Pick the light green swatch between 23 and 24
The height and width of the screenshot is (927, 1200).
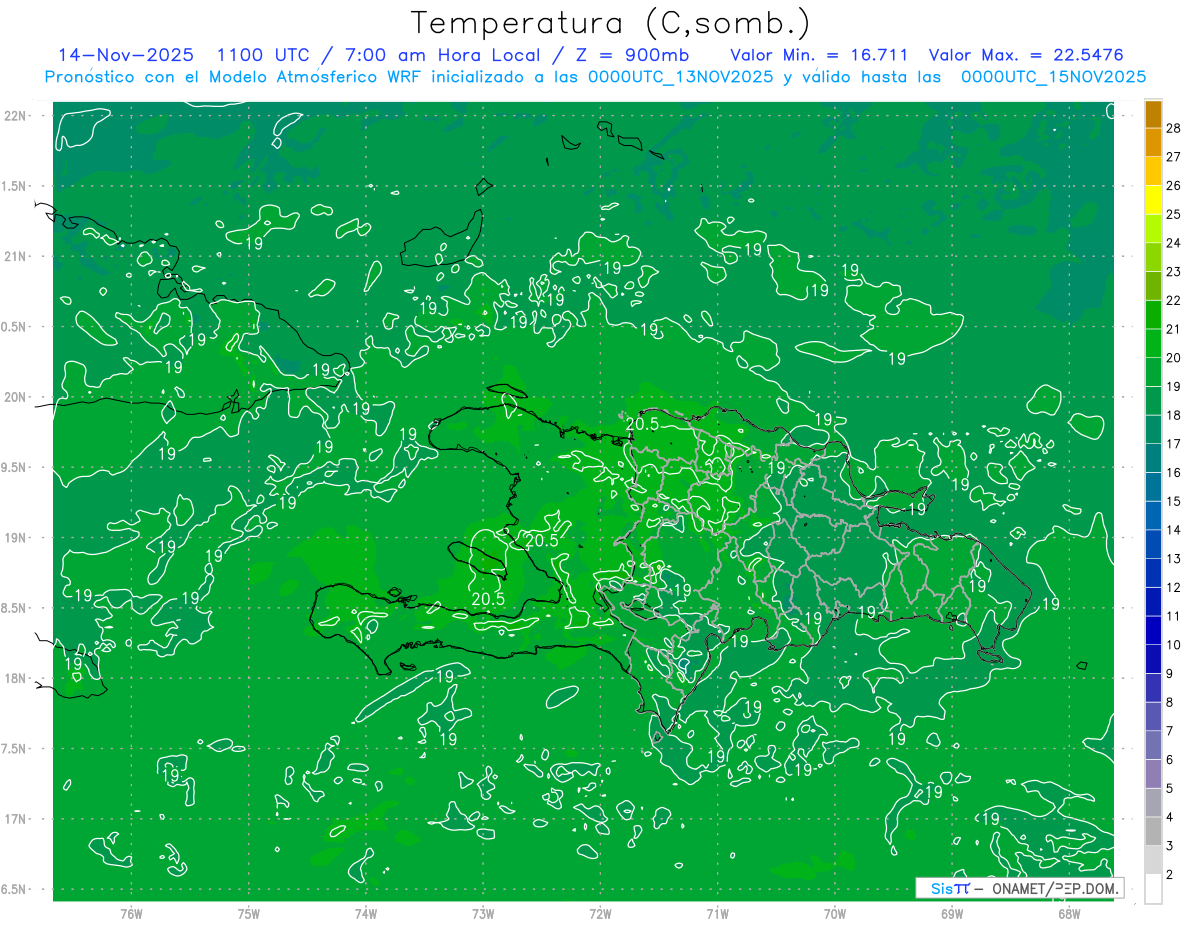click(x=1153, y=258)
